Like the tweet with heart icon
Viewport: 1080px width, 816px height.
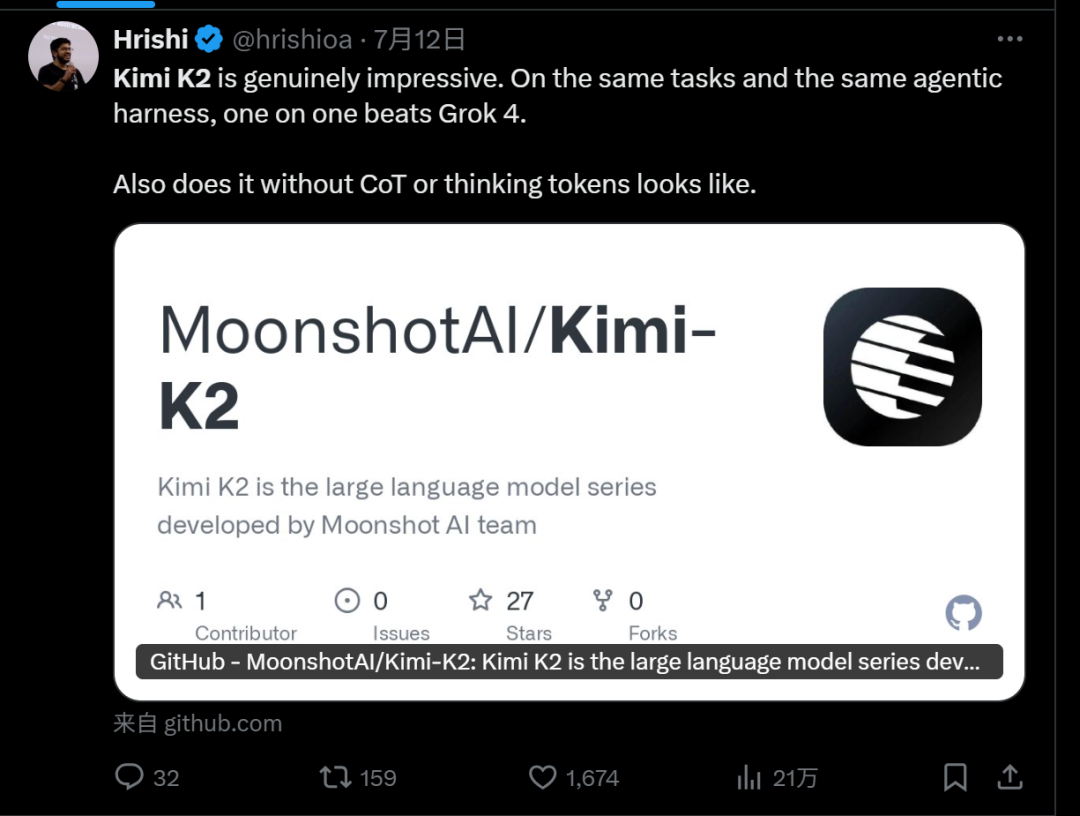(542, 777)
